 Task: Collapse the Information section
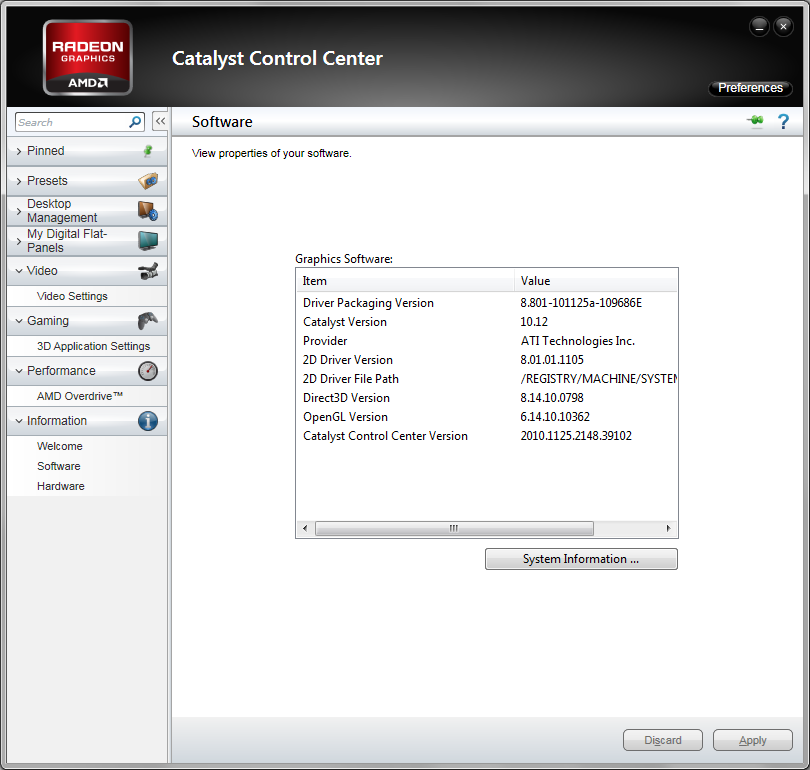tap(19, 421)
